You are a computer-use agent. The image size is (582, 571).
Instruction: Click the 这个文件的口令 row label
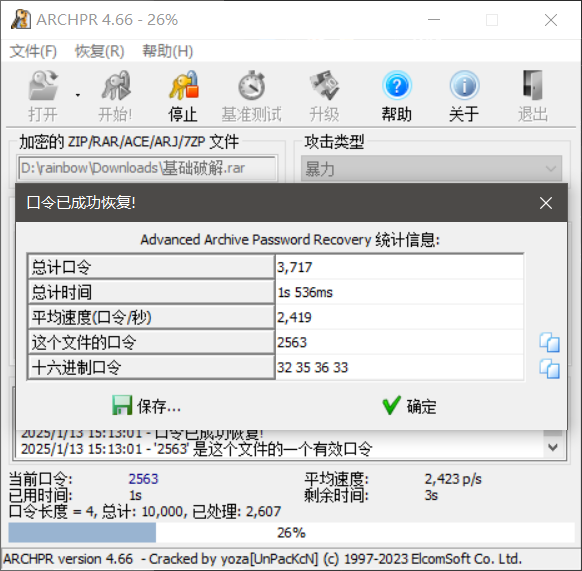[x=151, y=342]
